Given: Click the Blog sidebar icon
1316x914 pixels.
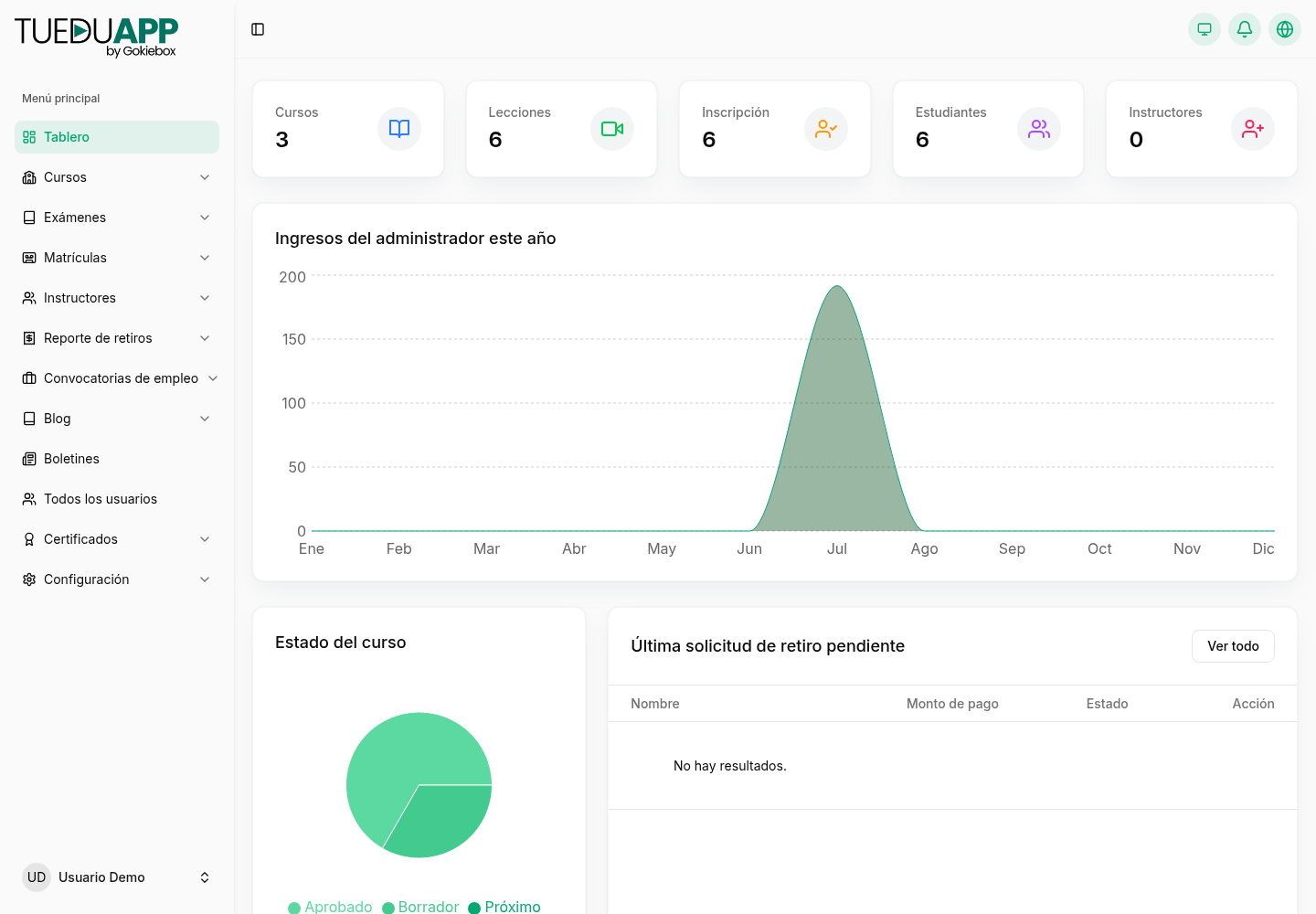Looking at the screenshot, I should click(x=29, y=419).
